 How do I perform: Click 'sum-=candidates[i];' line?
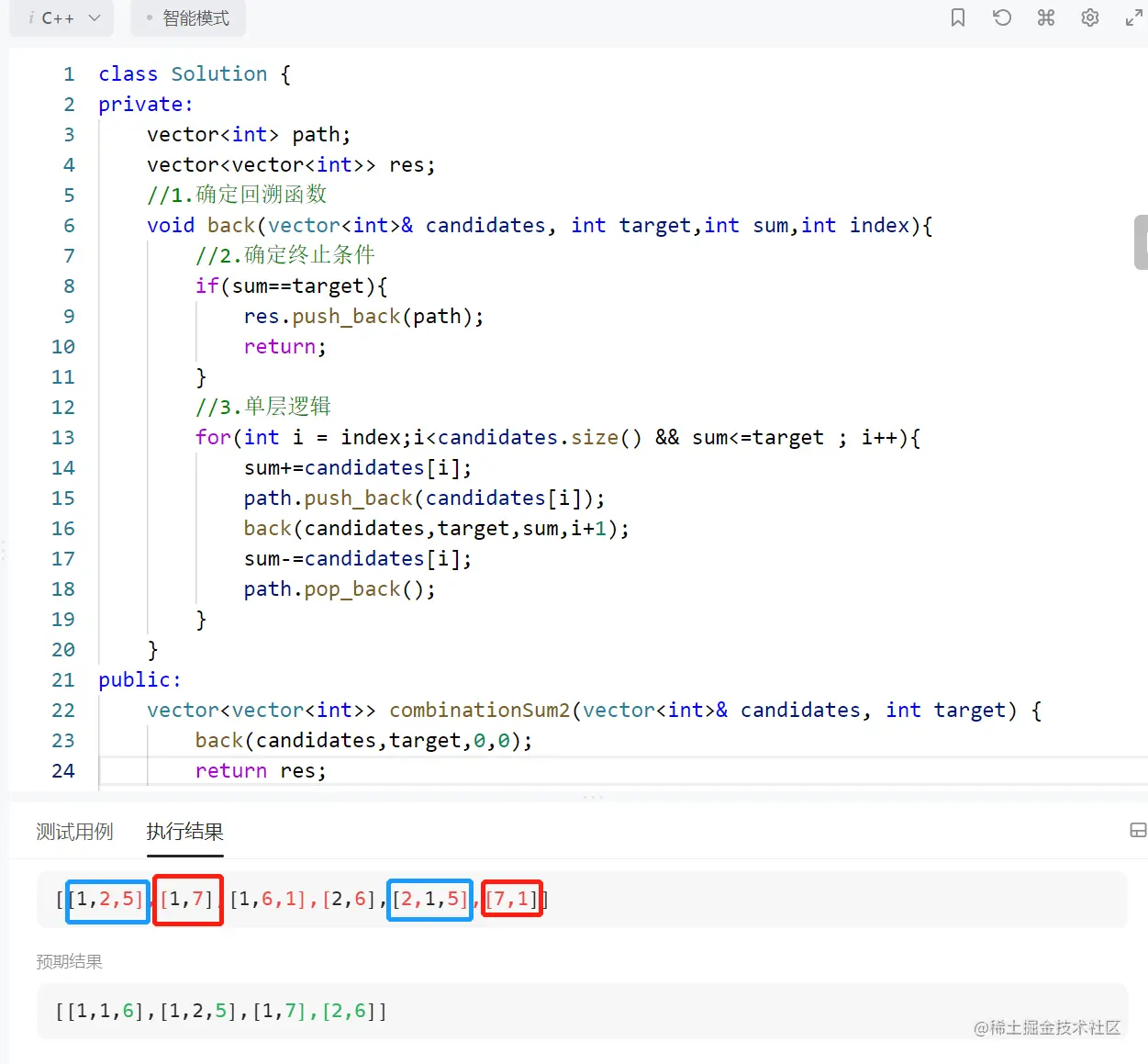tap(358, 559)
